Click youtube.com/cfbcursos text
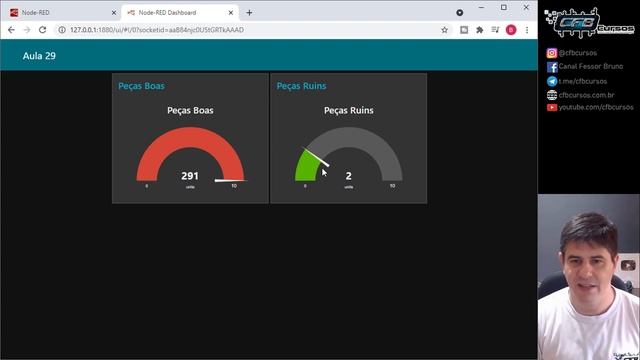The width and height of the screenshot is (640, 360). tap(596, 107)
